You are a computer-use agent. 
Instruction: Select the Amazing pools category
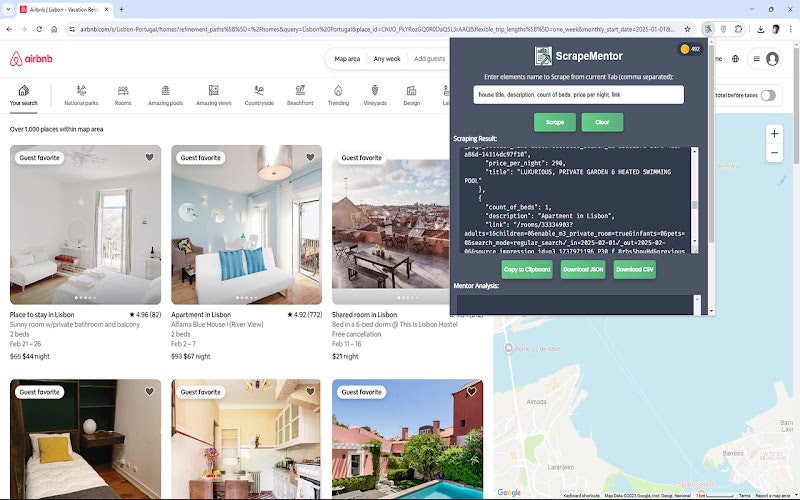click(165, 95)
